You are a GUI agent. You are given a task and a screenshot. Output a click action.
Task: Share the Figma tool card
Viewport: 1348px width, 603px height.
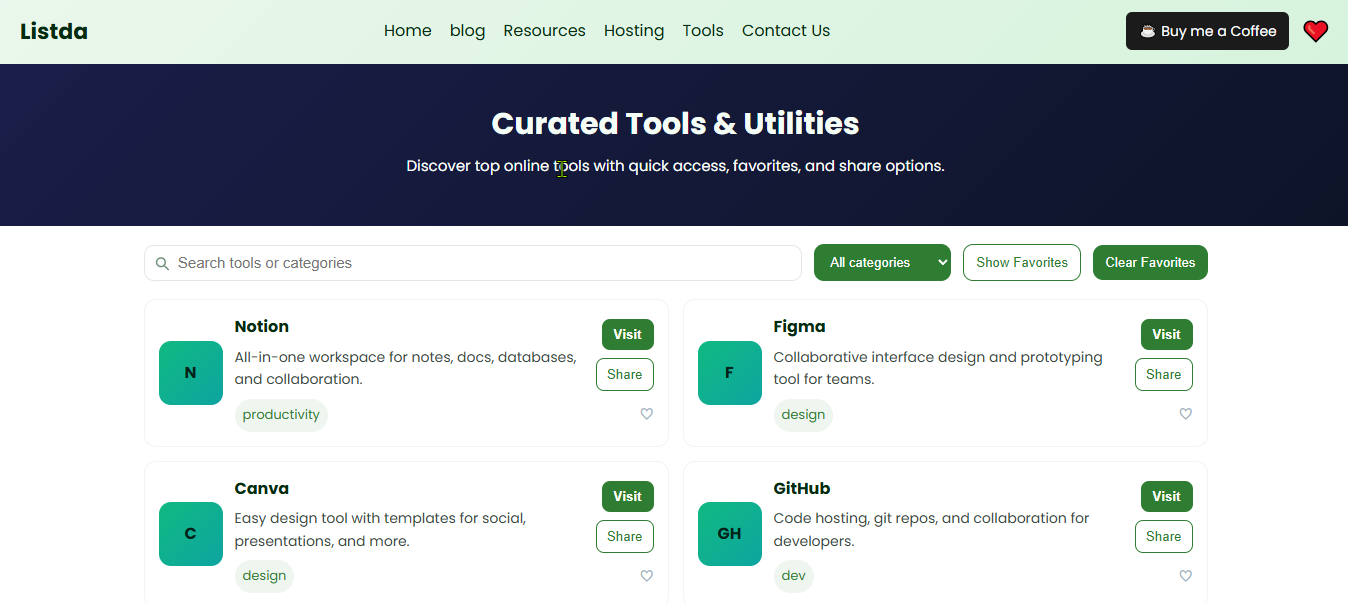click(x=1164, y=375)
